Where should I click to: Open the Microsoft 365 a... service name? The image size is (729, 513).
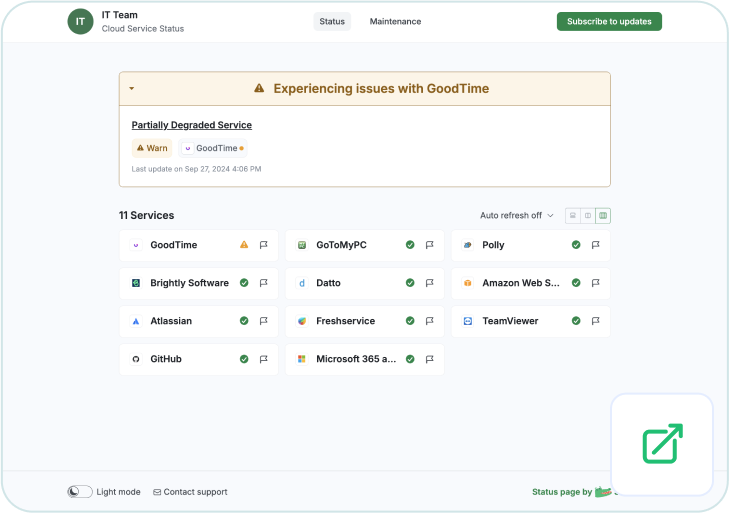pyautogui.click(x=356, y=359)
